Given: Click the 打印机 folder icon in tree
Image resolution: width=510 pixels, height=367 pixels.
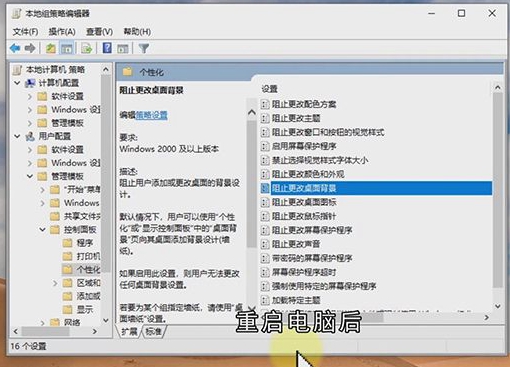Looking at the screenshot, I should pyautogui.click(x=67, y=256).
